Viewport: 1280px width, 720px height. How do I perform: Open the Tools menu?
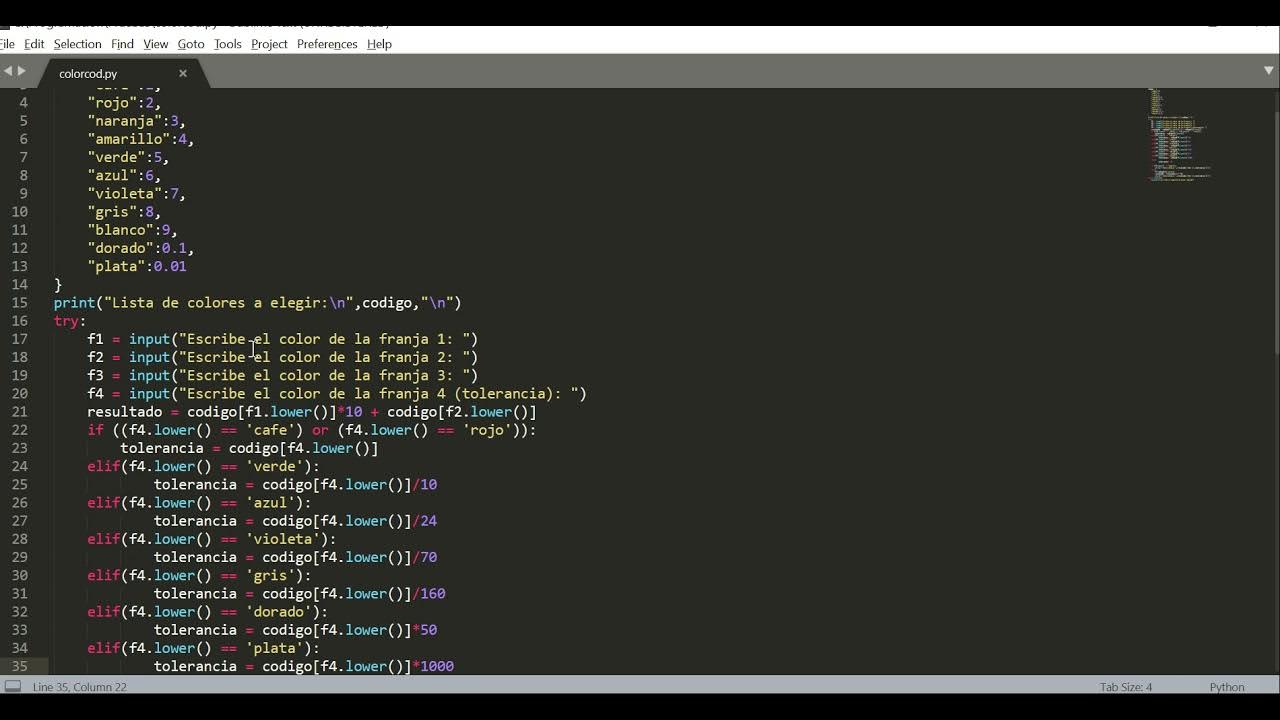(x=228, y=44)
